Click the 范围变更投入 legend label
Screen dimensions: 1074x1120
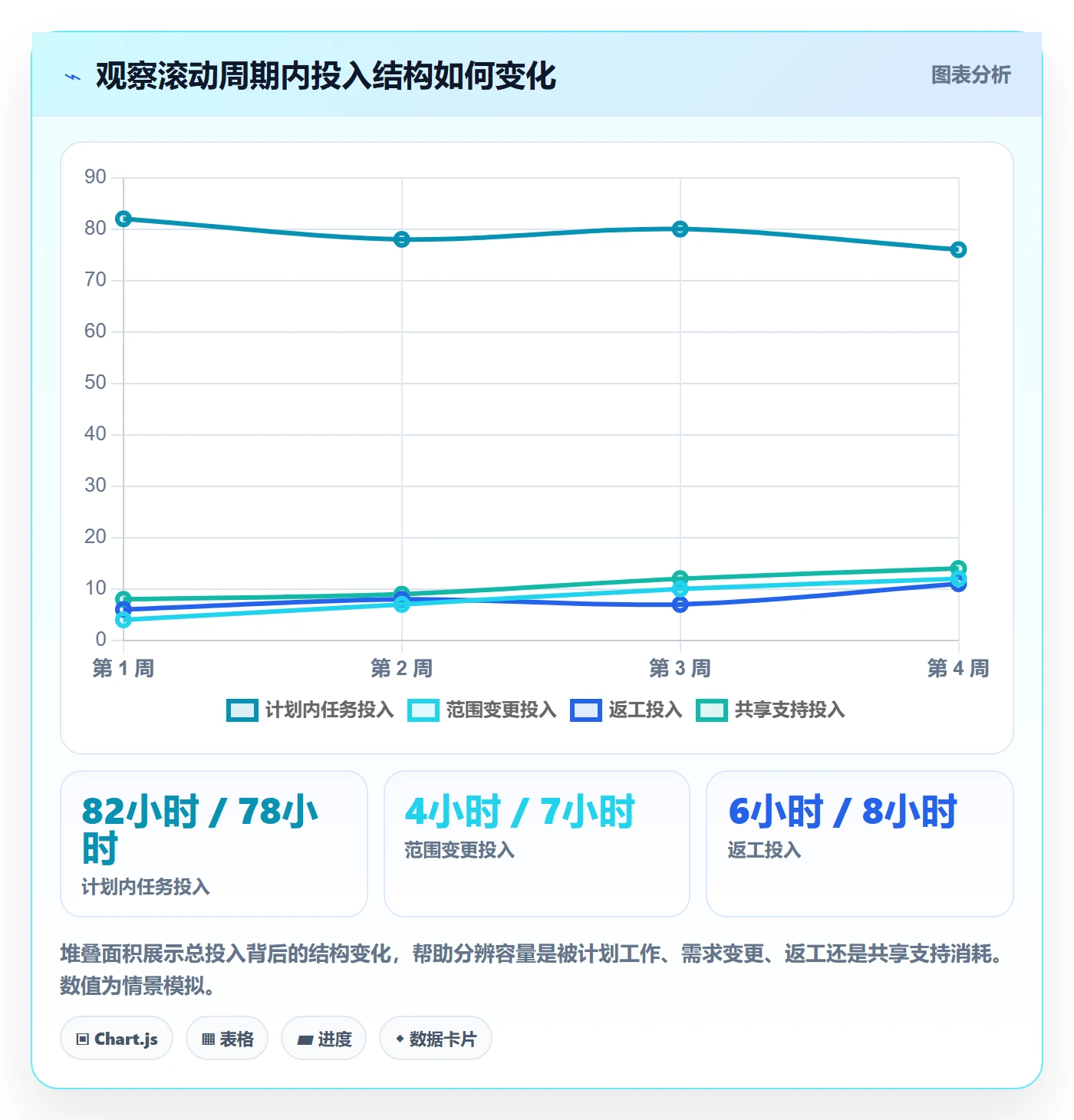[x=502, y=710]
